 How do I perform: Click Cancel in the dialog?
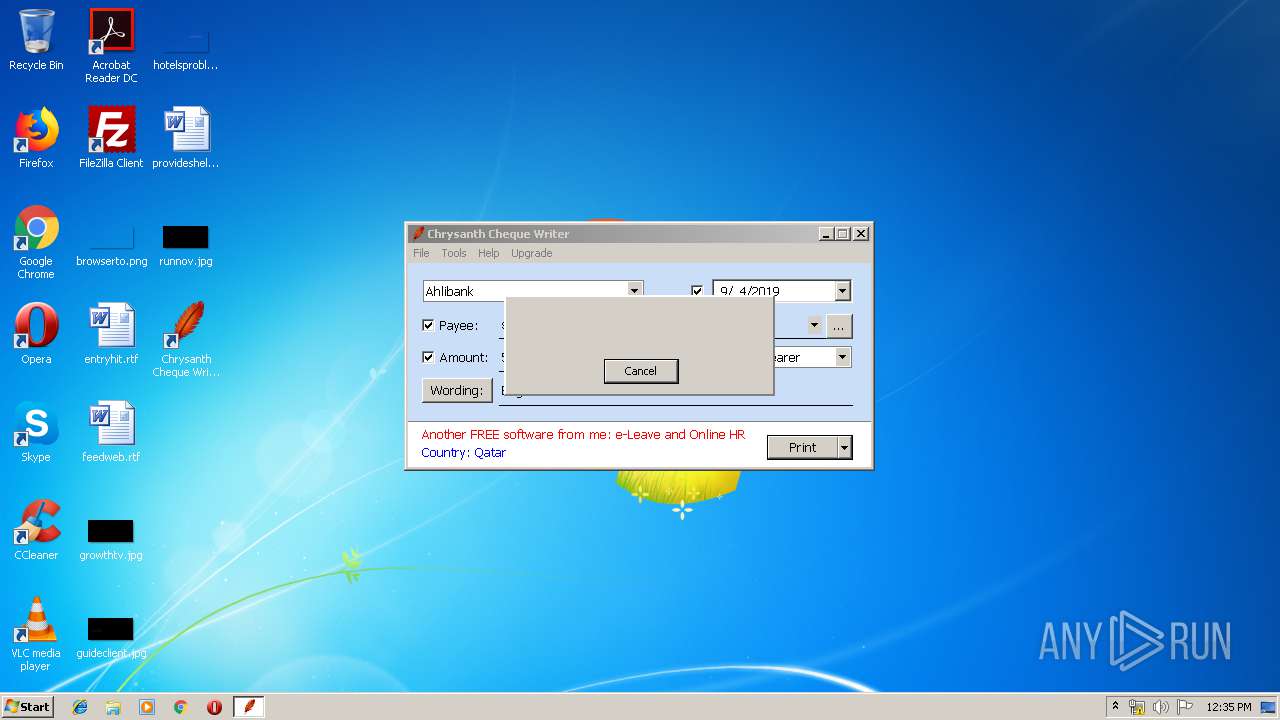click(641, 371)
